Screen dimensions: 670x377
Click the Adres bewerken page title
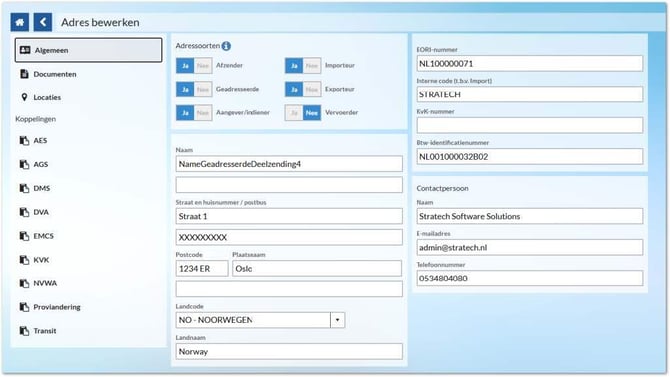100,22
